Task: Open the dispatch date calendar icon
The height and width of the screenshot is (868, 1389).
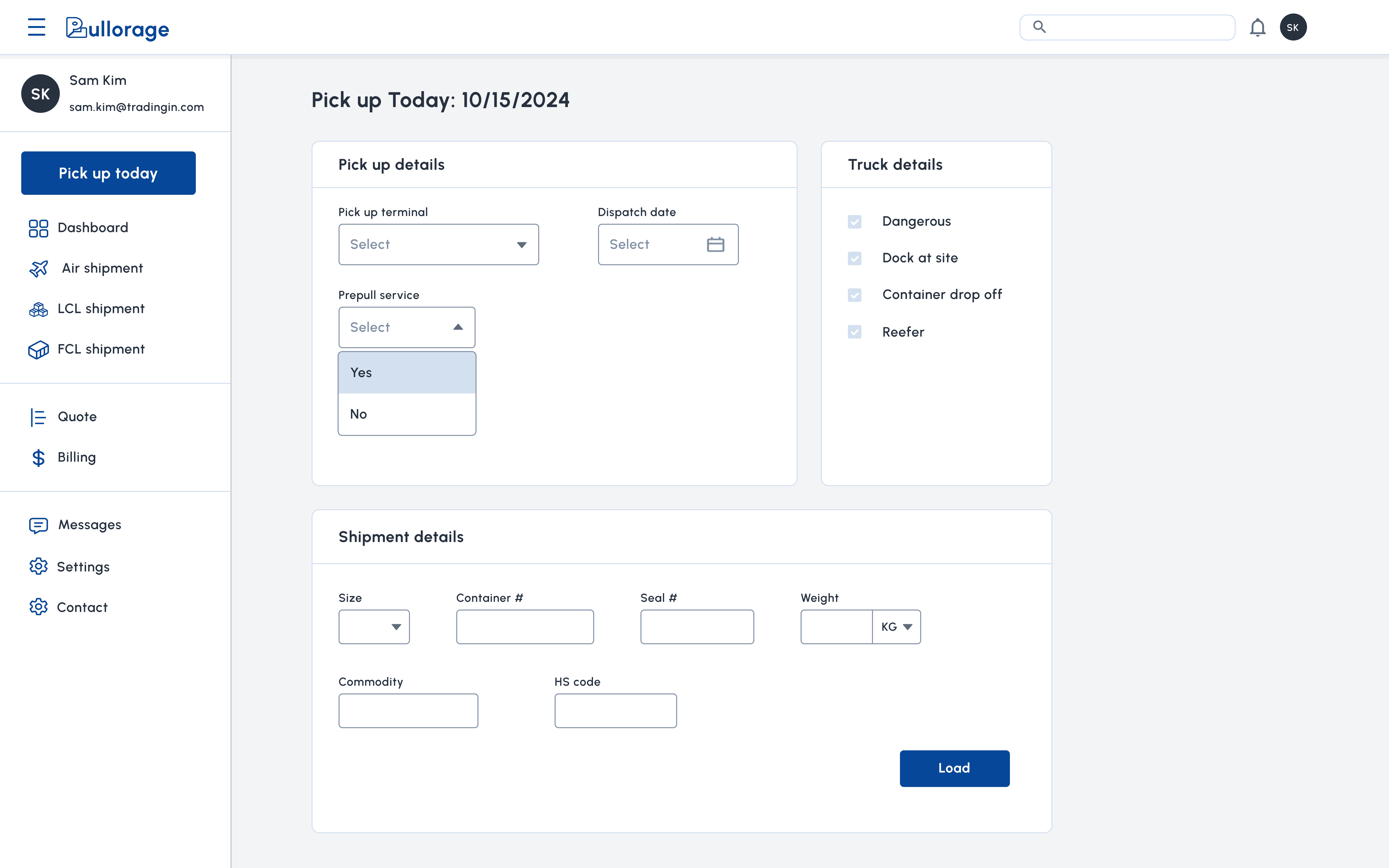Action: tap(715, 244)
